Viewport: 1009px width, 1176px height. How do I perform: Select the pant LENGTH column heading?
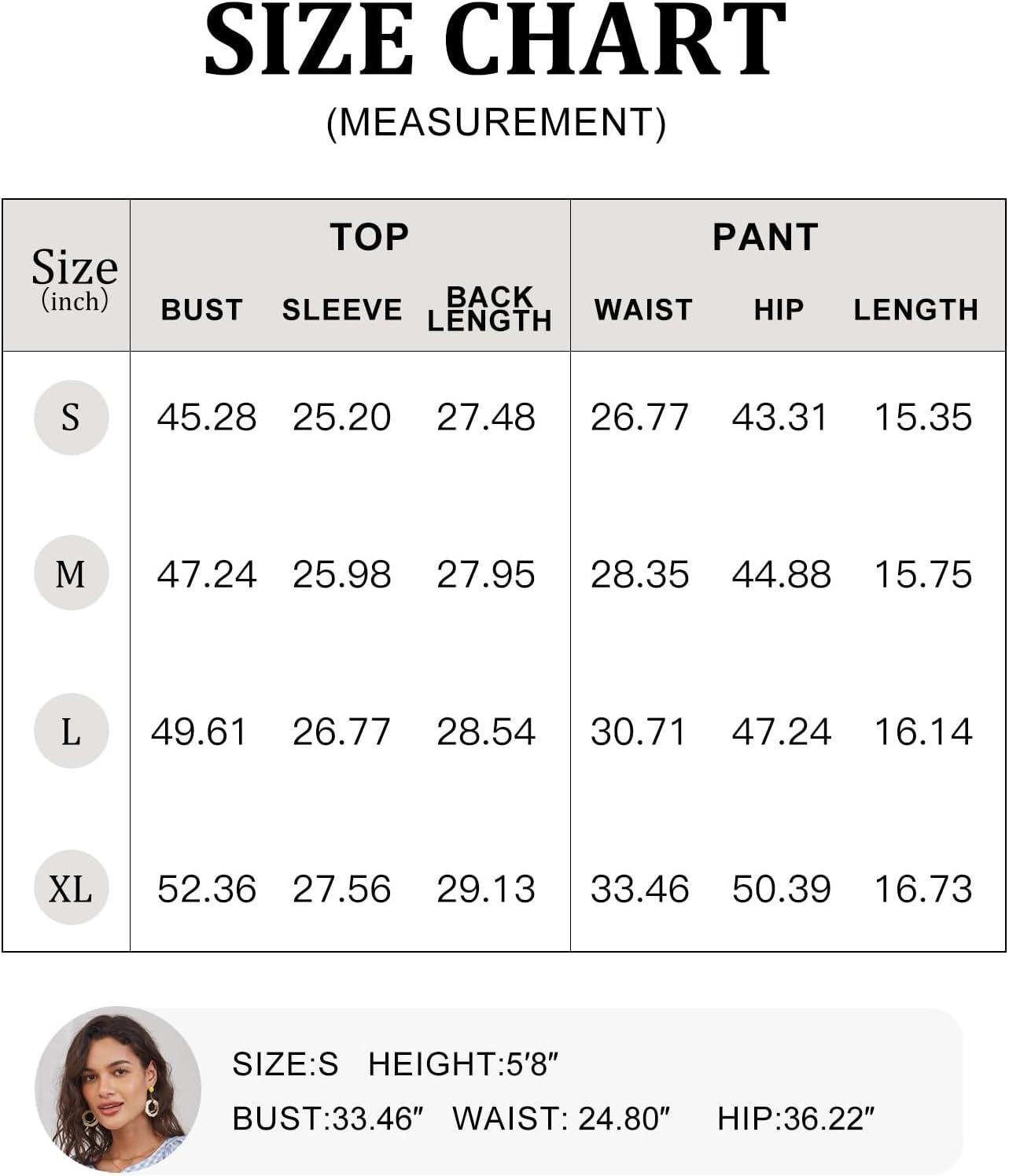pos(916,310)
